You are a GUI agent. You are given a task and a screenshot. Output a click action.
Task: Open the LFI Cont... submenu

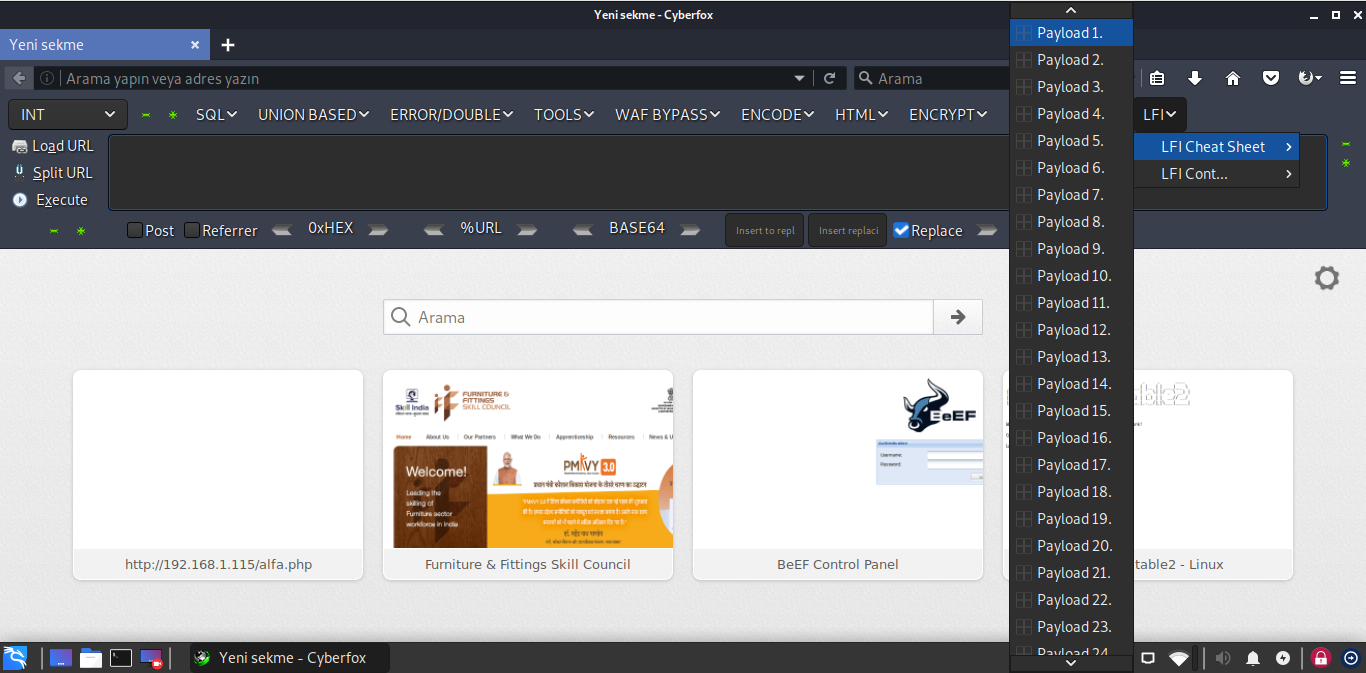coord(1215,174)
